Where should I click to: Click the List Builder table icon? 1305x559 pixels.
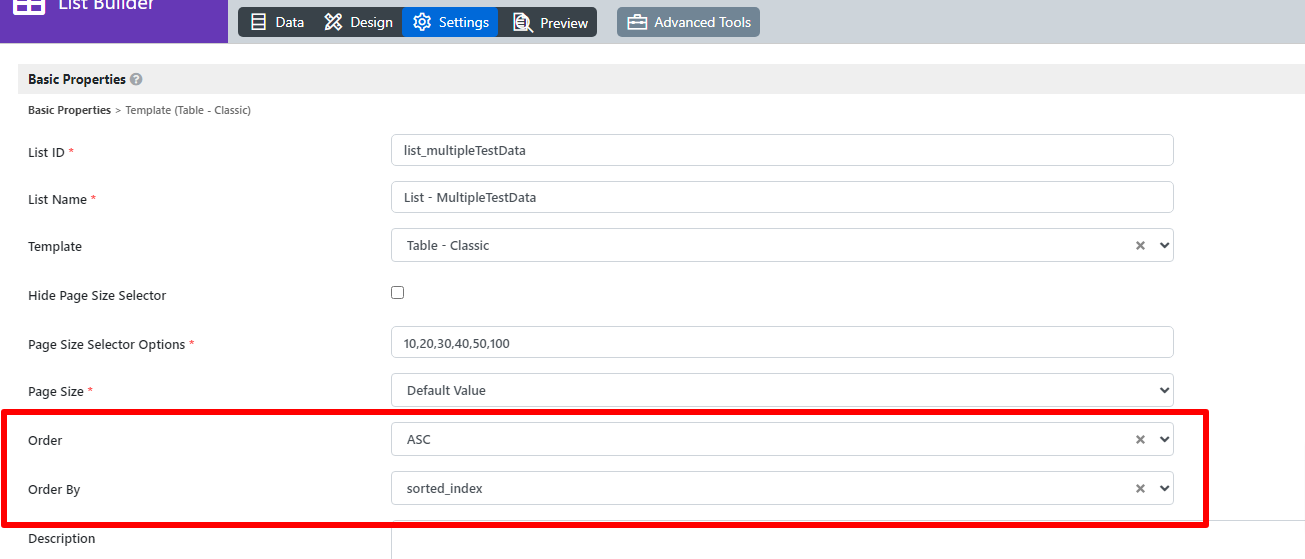click(x=29, y=5)
